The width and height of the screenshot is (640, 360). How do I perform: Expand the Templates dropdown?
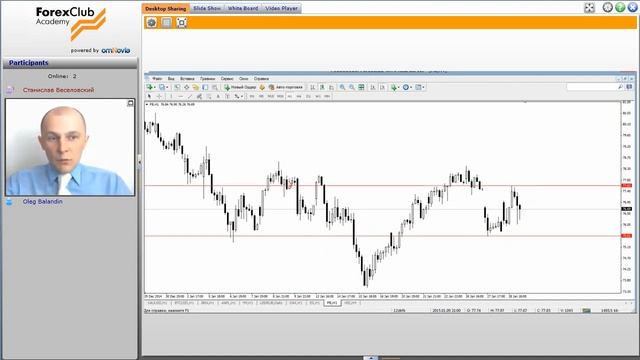tap(423, 87)
